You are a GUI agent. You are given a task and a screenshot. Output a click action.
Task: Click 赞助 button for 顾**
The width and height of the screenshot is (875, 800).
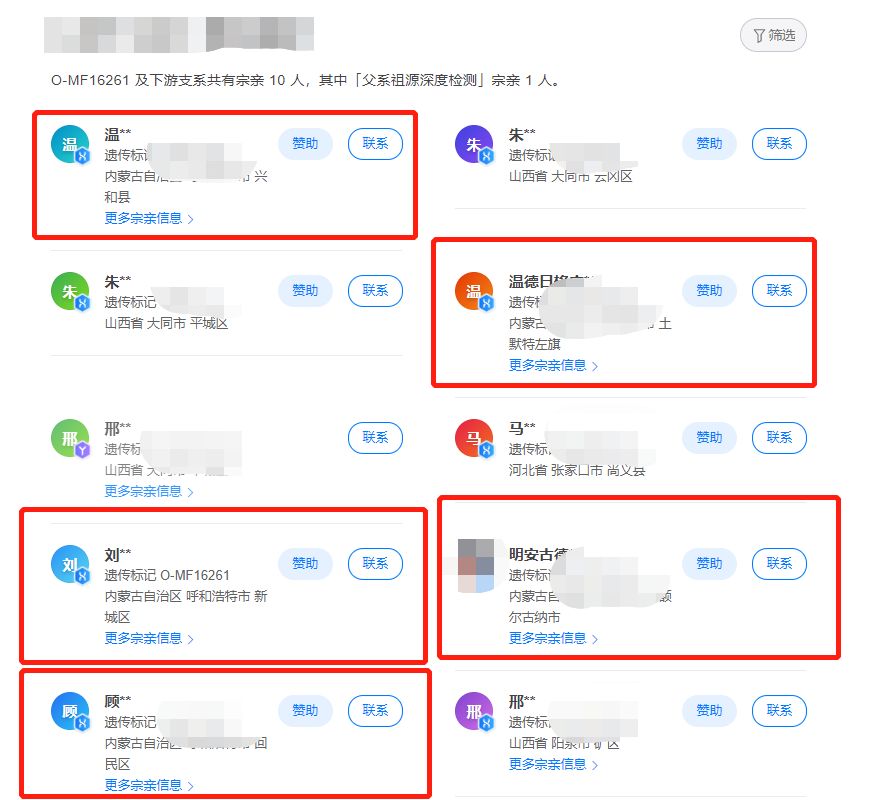coord(305,710)
